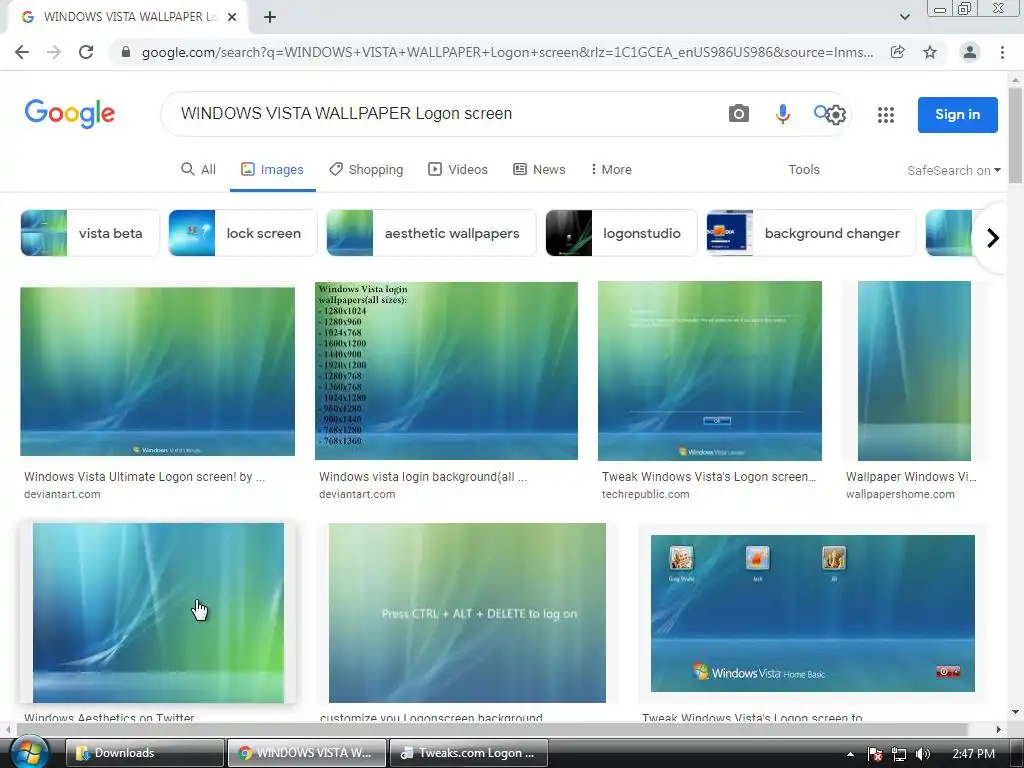Screen dimensions: 1024x768
Task: Open the News results tab
Action: click(539, 170)
